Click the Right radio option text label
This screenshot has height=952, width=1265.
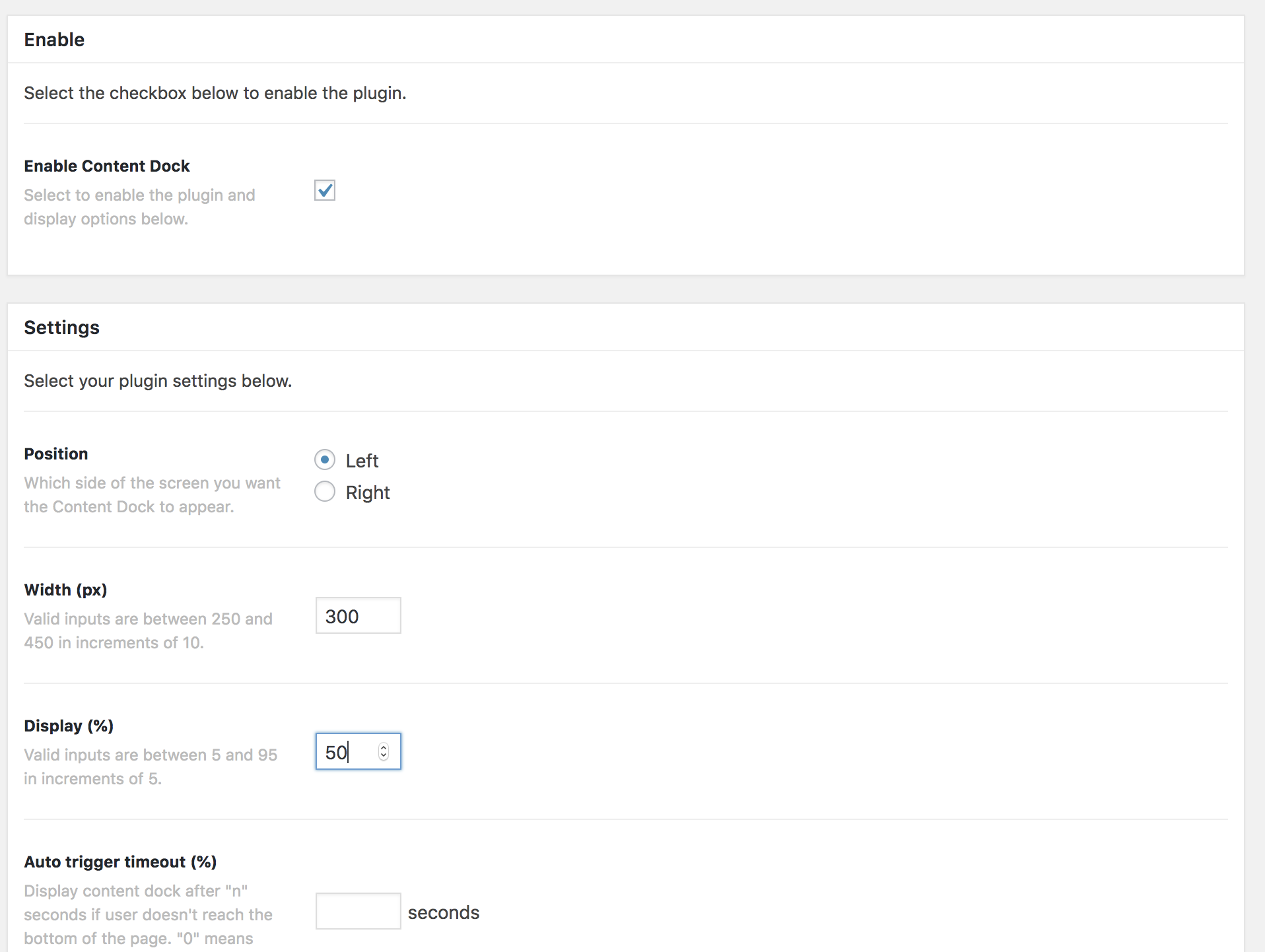point(368,492)
